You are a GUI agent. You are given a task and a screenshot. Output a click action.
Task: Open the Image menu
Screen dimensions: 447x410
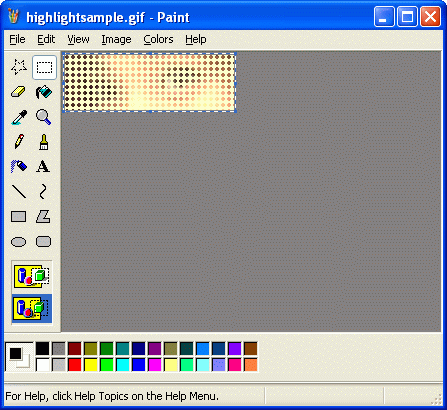point(116,39)
